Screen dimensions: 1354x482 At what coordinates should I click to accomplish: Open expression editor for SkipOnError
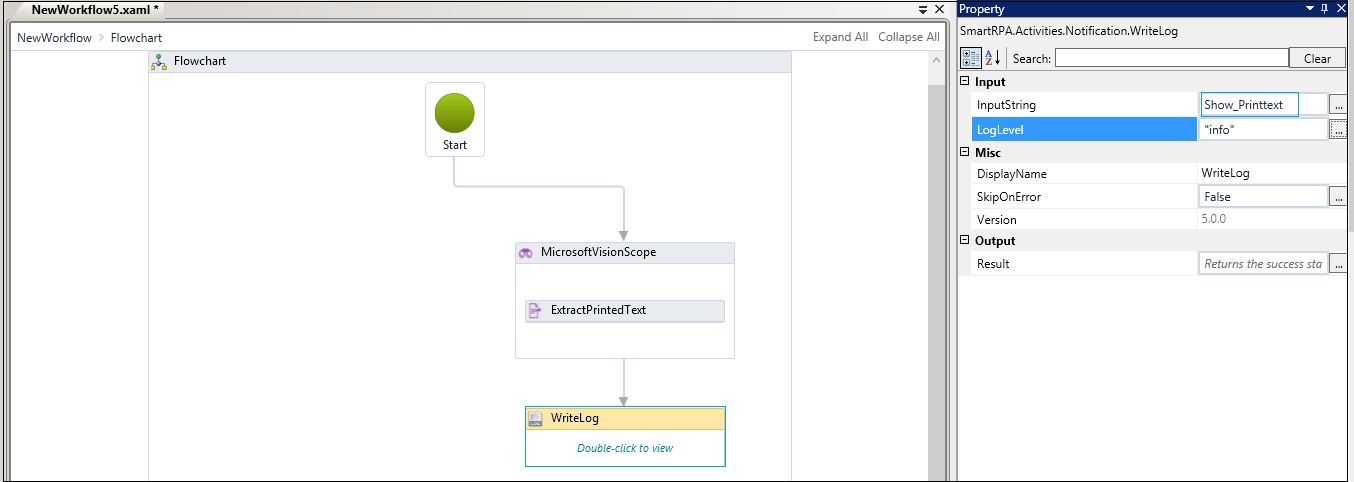(x=1339, y=198)
